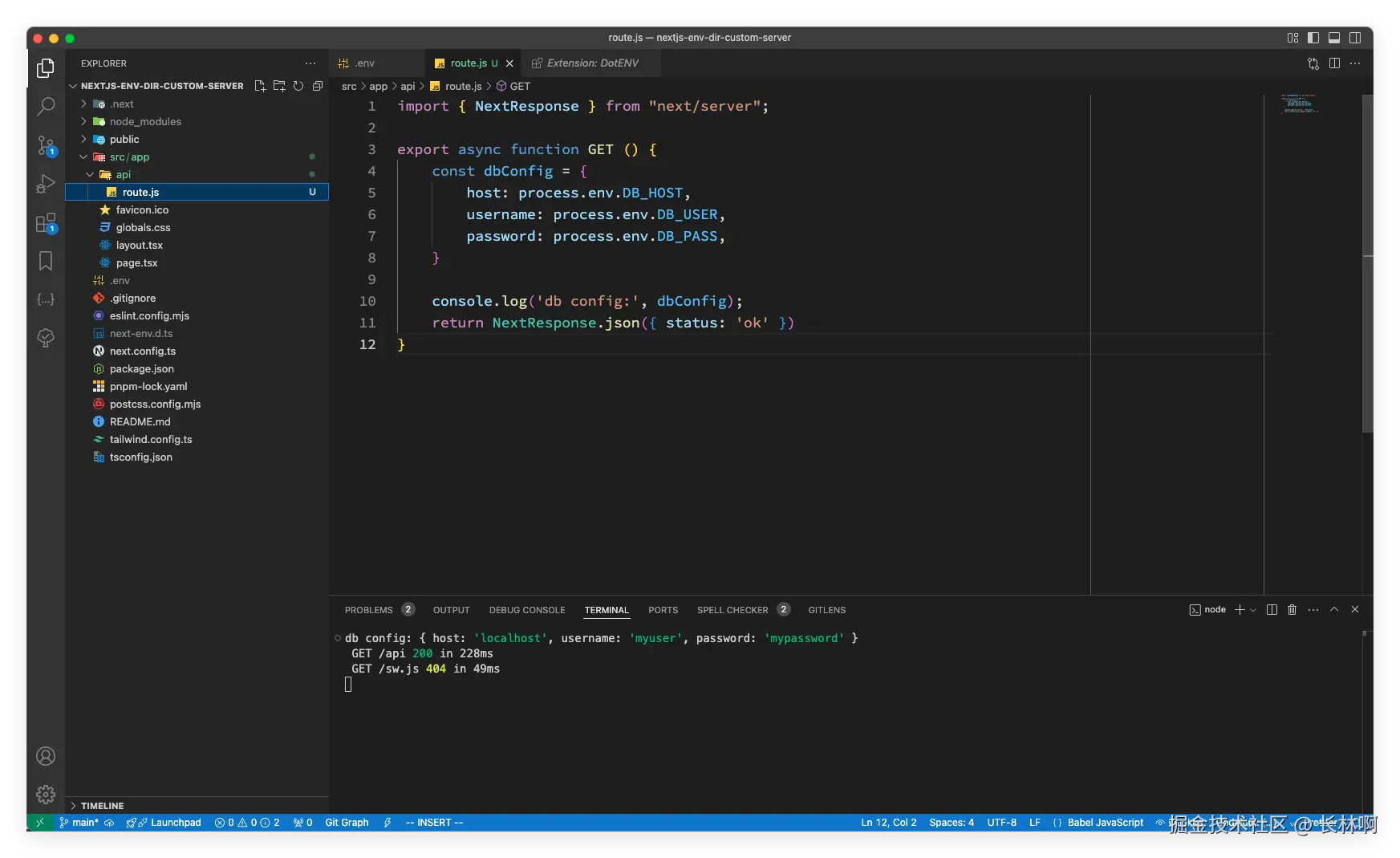Collapse all folders in Explorer
The width and height of the screenshot is (1400, 858).
click(x=318, y=86)
